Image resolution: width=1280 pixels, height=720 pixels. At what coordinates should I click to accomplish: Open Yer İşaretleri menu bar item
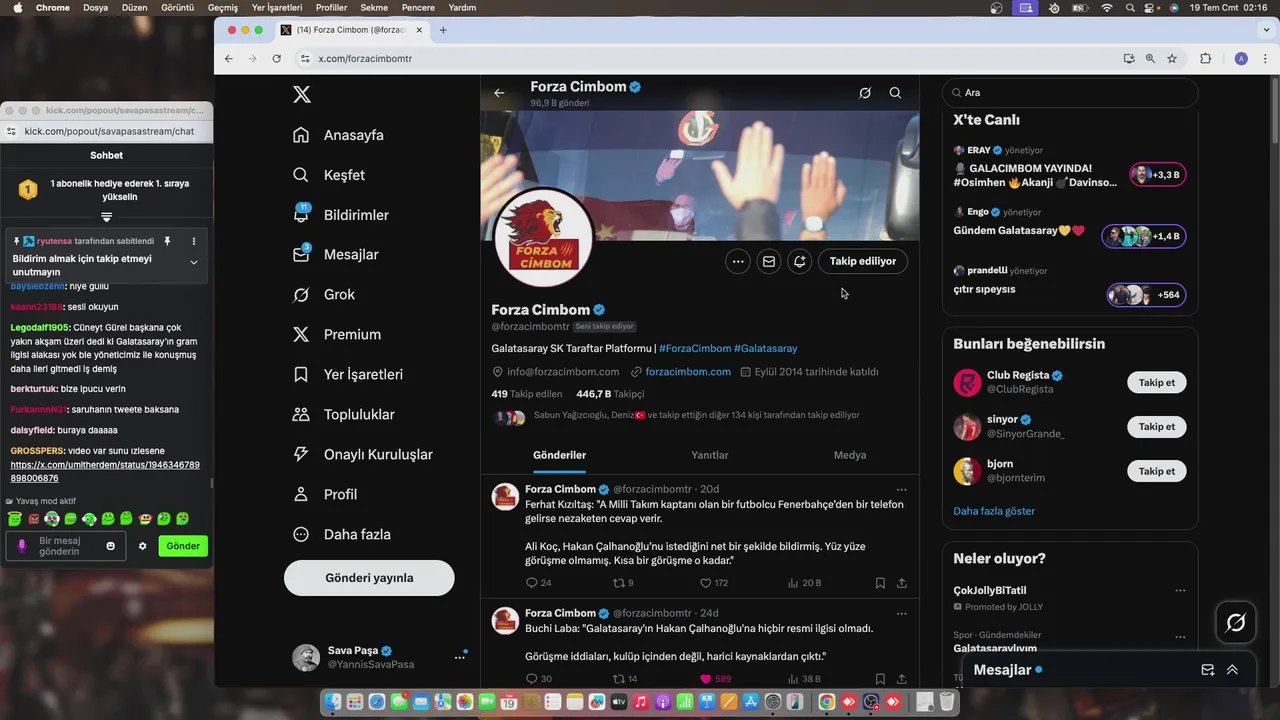coord(277,7)
